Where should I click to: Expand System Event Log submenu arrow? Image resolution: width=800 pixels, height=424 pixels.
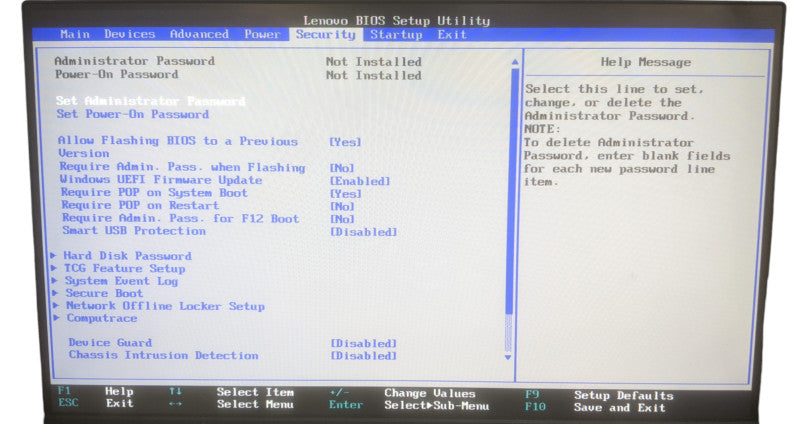pos(55,280)
